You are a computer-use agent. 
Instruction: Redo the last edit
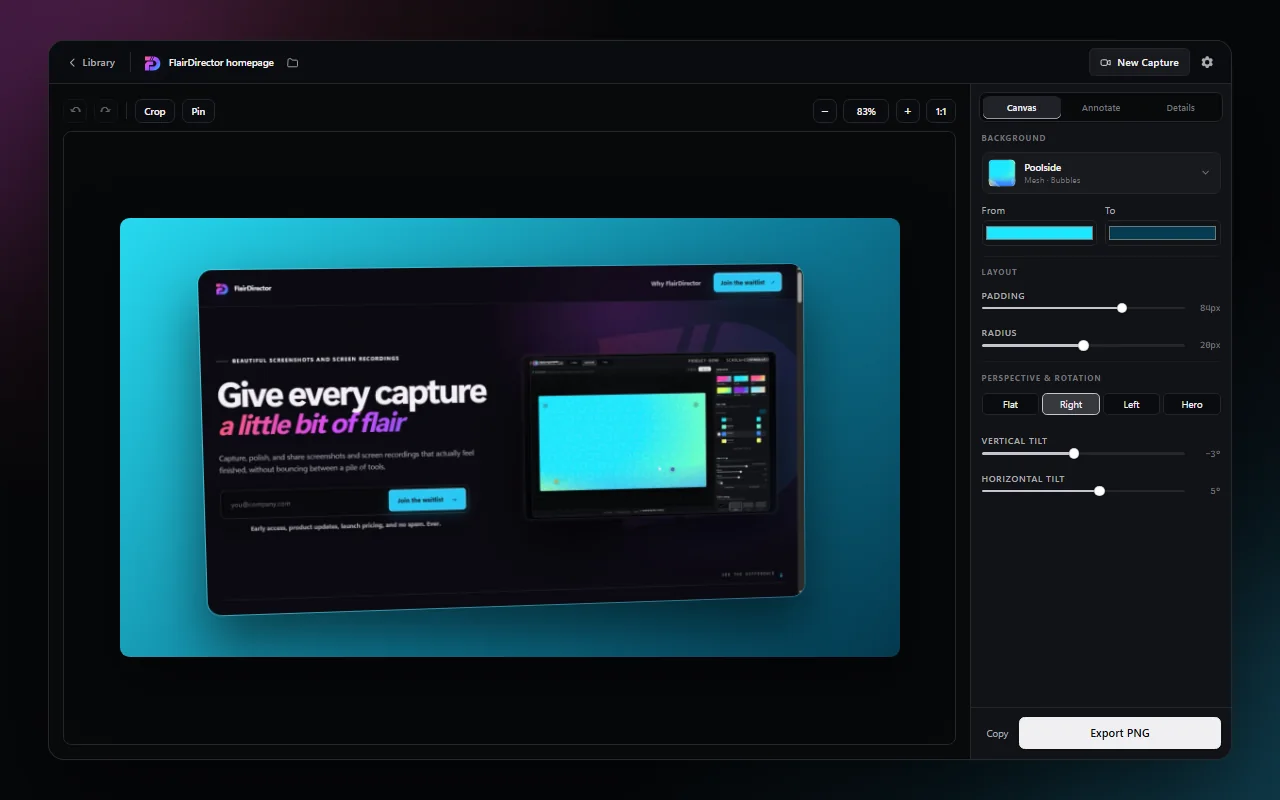click(105, 111)
